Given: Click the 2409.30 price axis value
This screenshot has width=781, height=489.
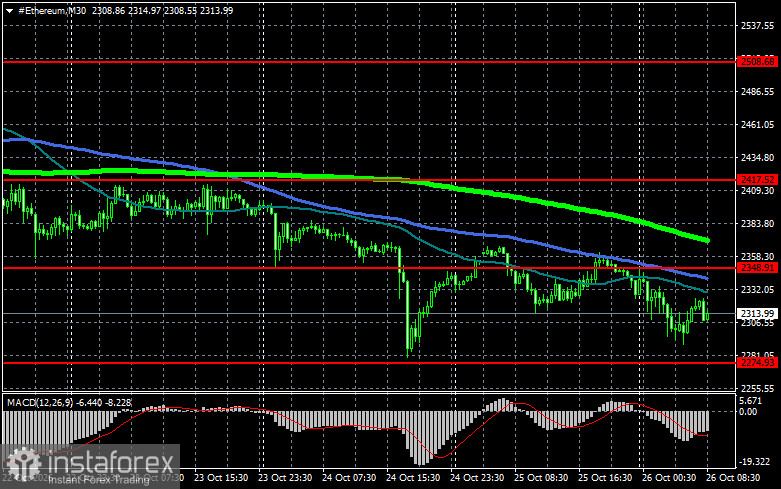Looking at the screenshot, I should (x=758, y=191).
